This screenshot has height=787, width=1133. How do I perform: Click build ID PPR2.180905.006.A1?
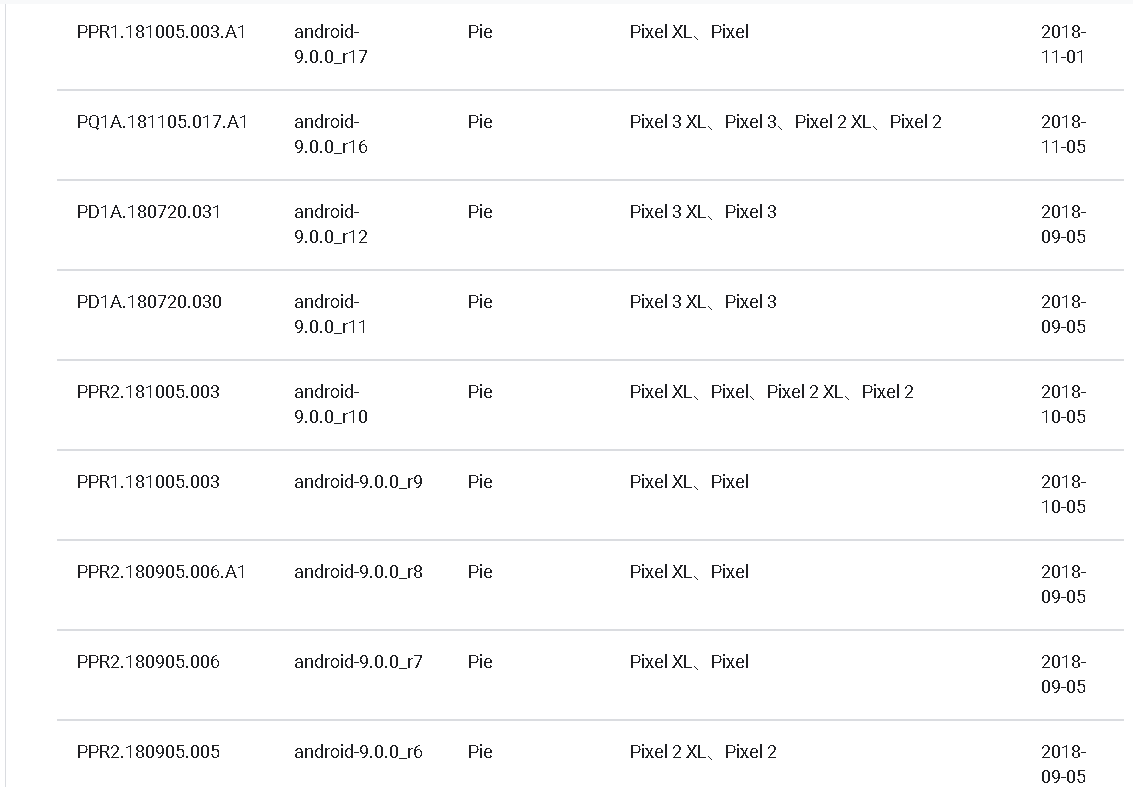pos(161,572)
